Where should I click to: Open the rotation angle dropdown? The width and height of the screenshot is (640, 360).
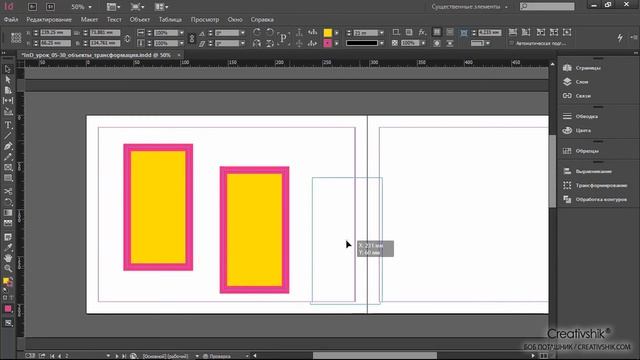pos(243,33)
